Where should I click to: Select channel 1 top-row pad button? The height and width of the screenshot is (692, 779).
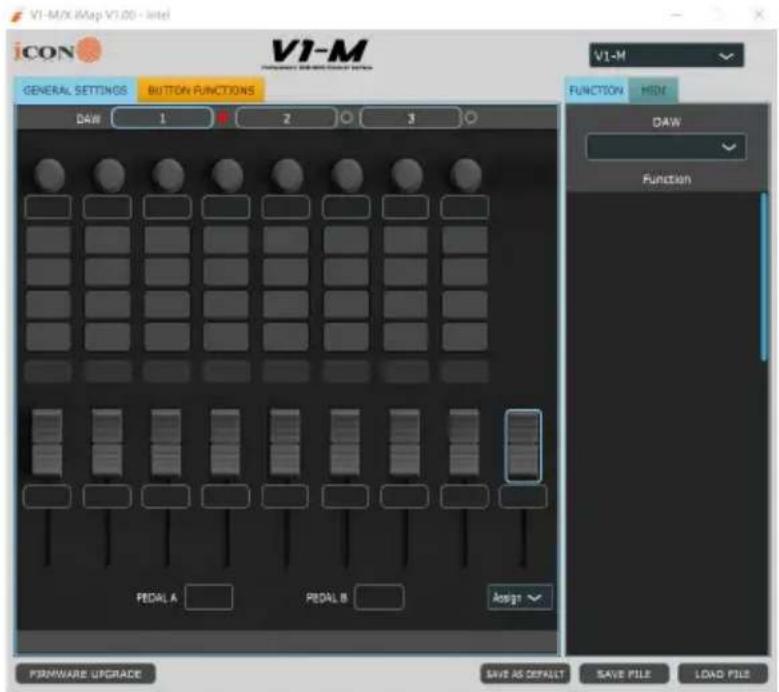pos(48,240)
